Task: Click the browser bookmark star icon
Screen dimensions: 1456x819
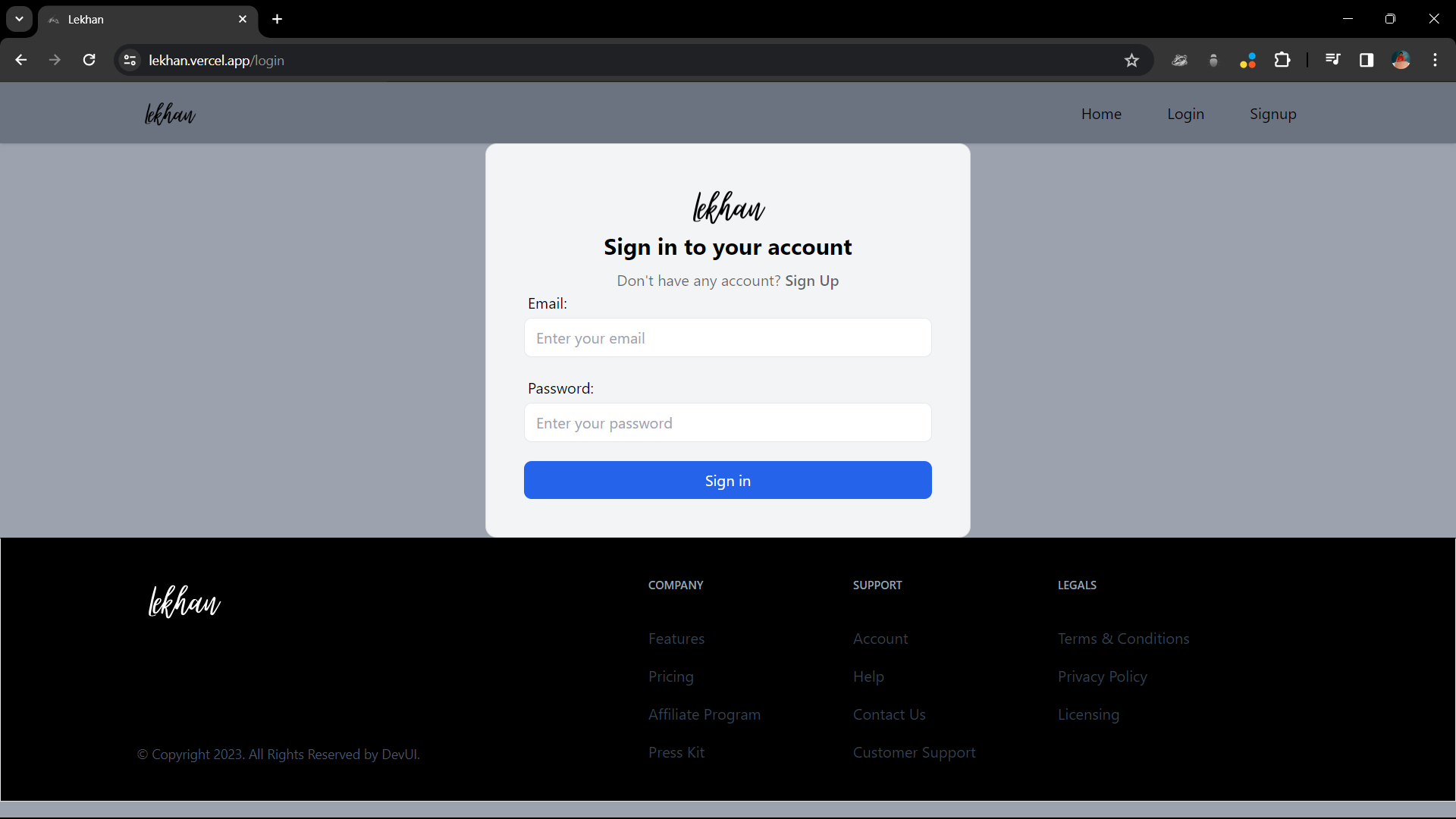Action: coord(1132,60)
